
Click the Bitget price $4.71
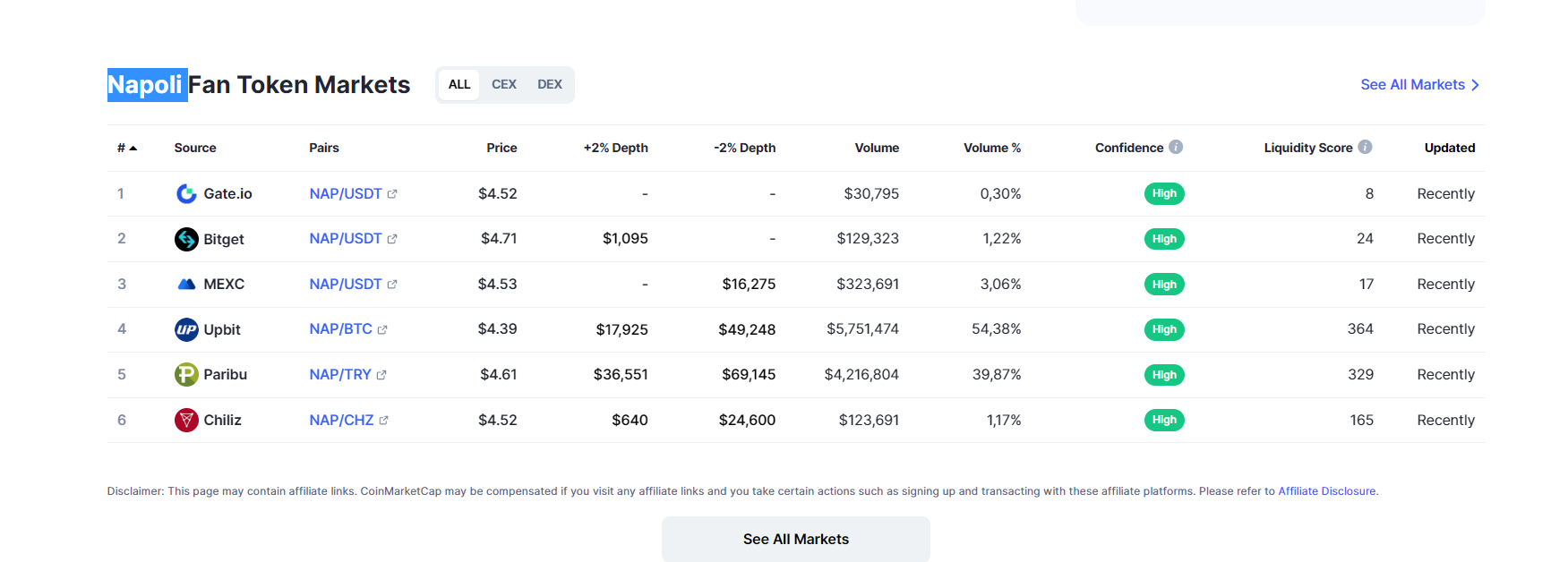tap(499, 239)
